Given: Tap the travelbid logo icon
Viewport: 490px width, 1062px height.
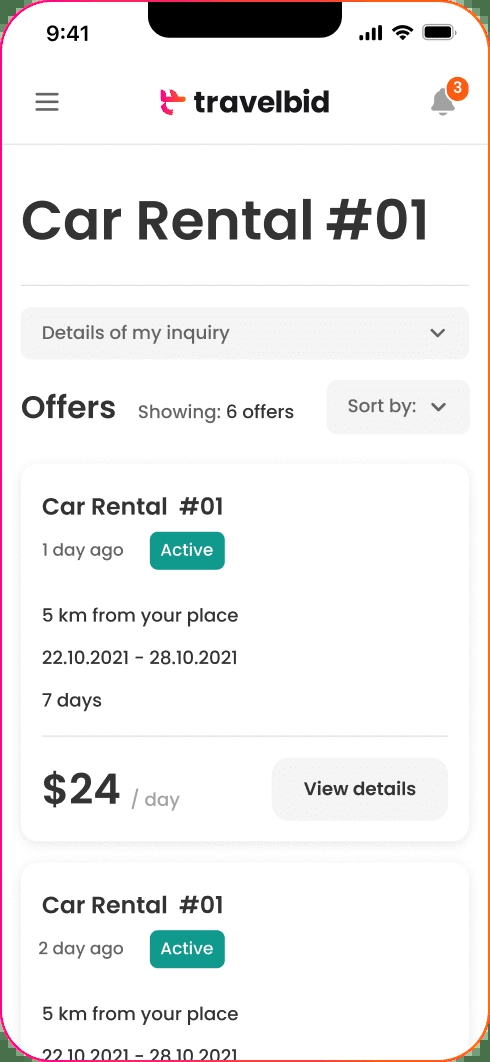Looking at the screenshot, I should click(x=172, y=102).
